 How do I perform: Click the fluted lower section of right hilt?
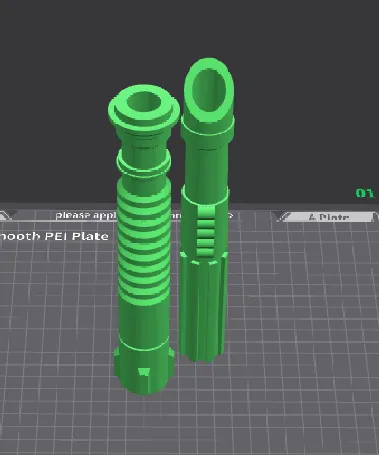pyautogui.click(x=203, y=307)
